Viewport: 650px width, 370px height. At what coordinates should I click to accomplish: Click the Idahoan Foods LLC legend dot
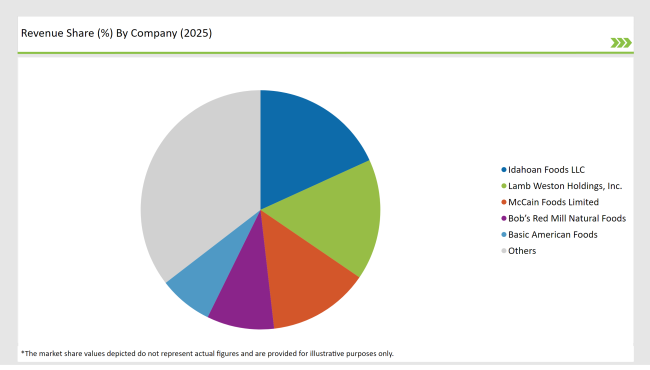(x=504, y=170)
